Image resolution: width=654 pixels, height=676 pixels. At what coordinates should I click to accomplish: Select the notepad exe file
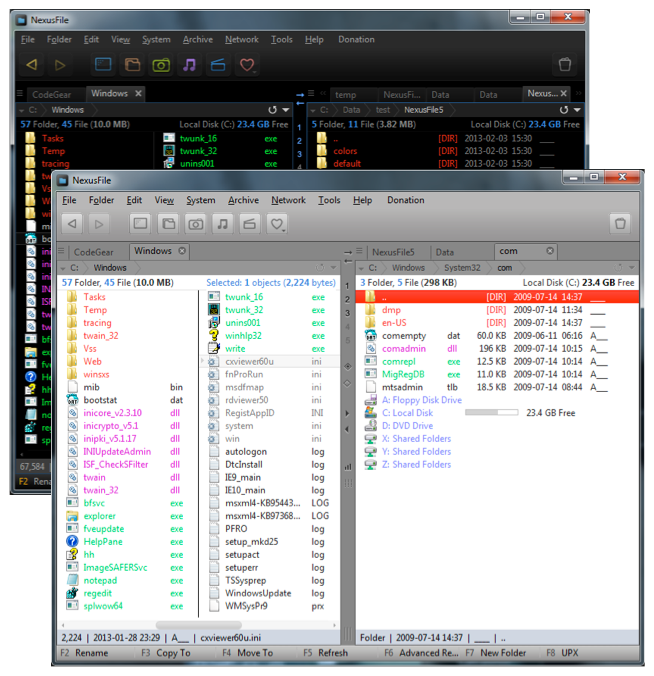click(127, 580)
